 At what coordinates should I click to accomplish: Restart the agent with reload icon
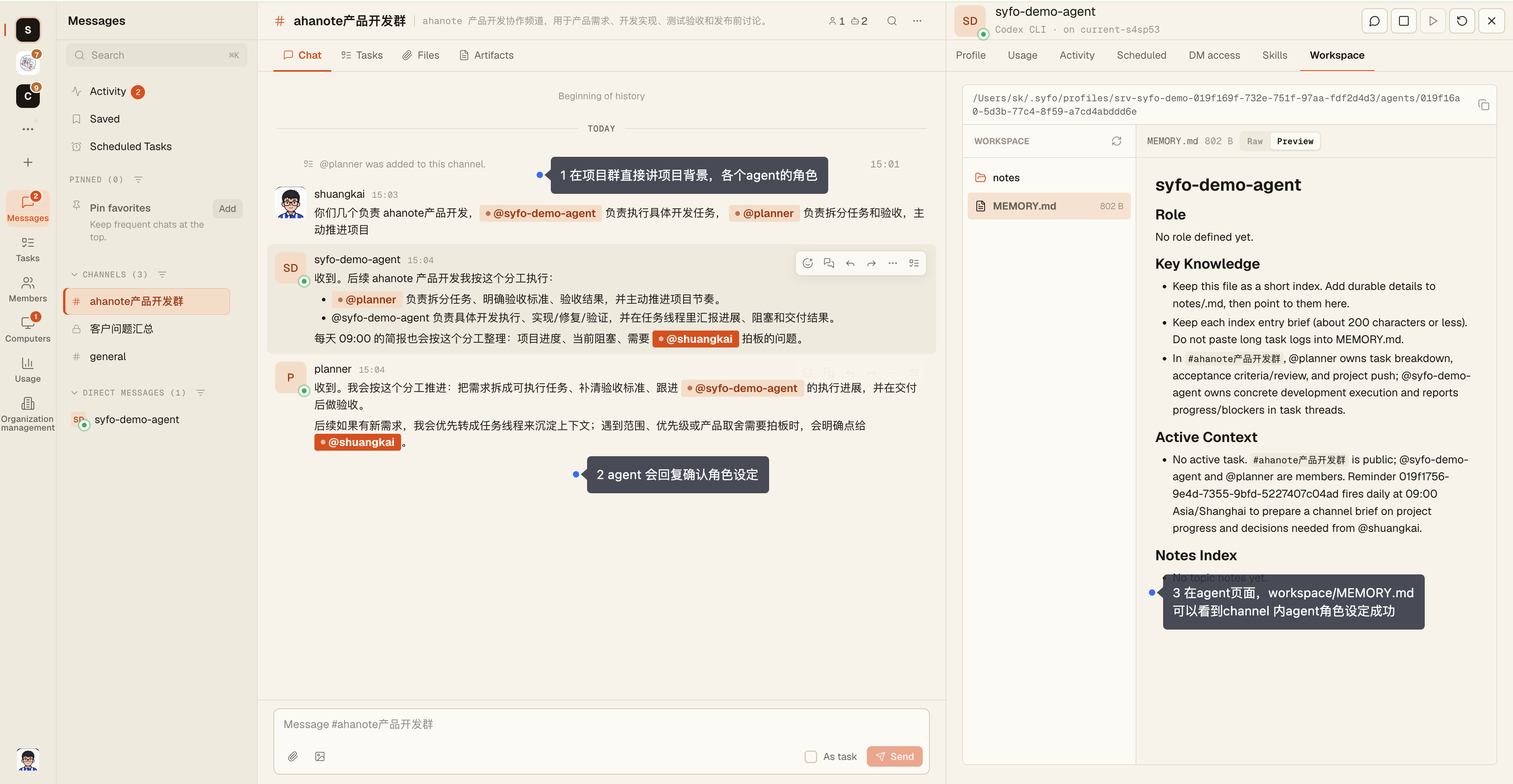point(1462,21)
